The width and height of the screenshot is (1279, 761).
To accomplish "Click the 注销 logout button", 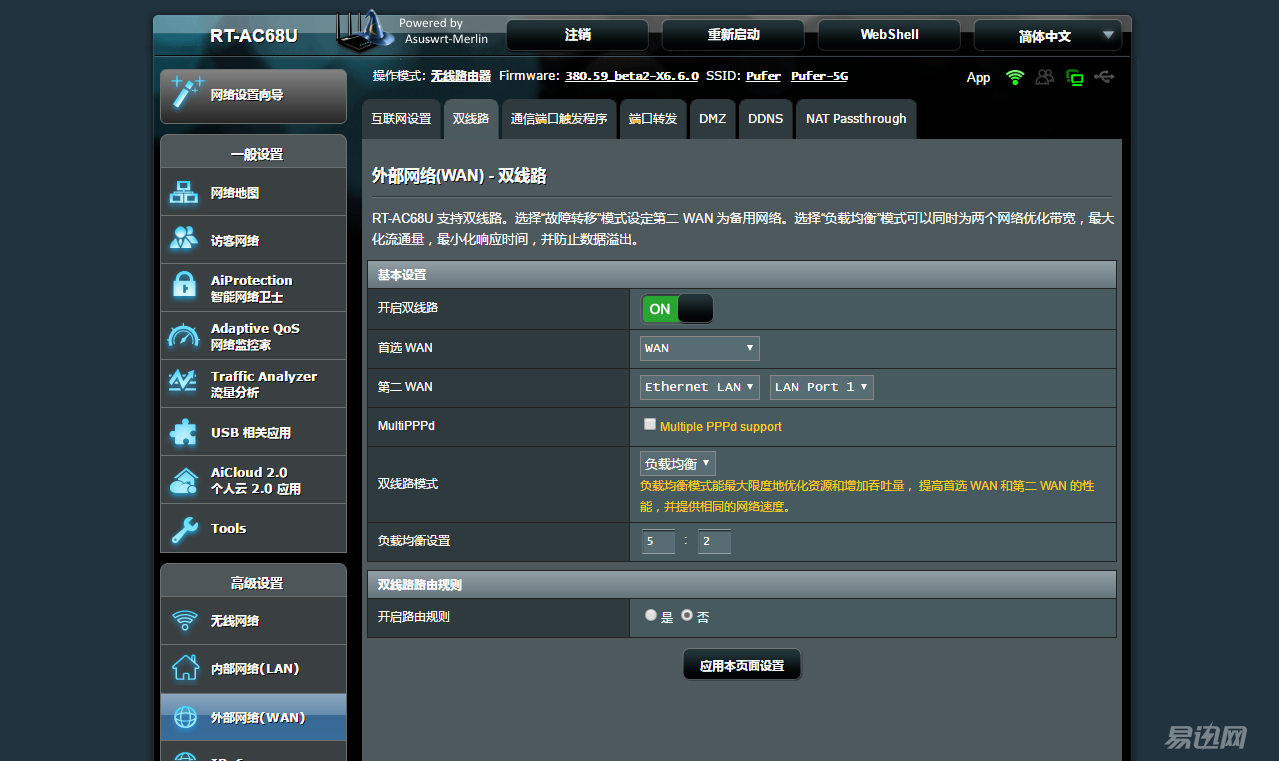I will point(578,35).
